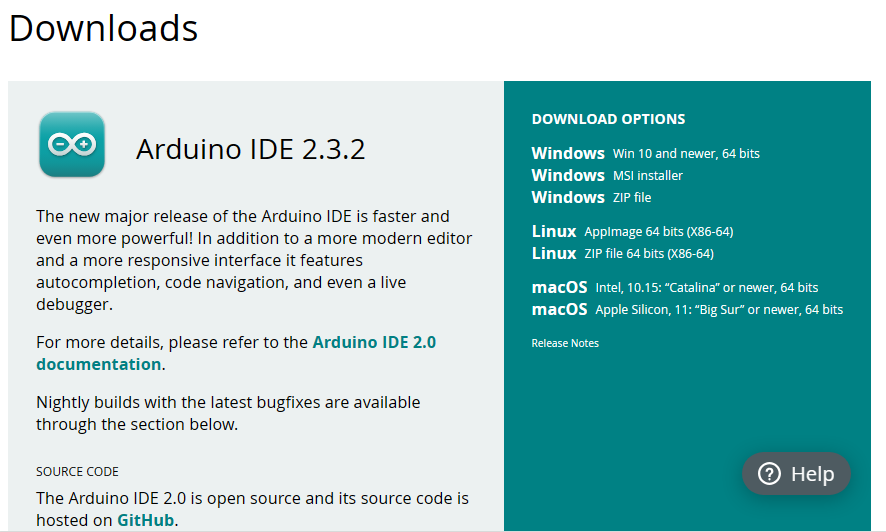Download the Windows MSI installer
The height and width of the screenshot is (532, 886).
tap(607, 175)
